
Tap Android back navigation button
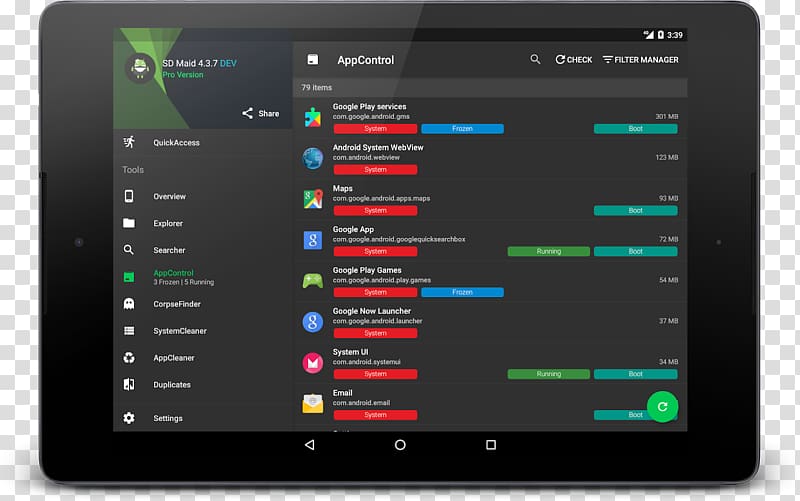click(x=309, y=445)
